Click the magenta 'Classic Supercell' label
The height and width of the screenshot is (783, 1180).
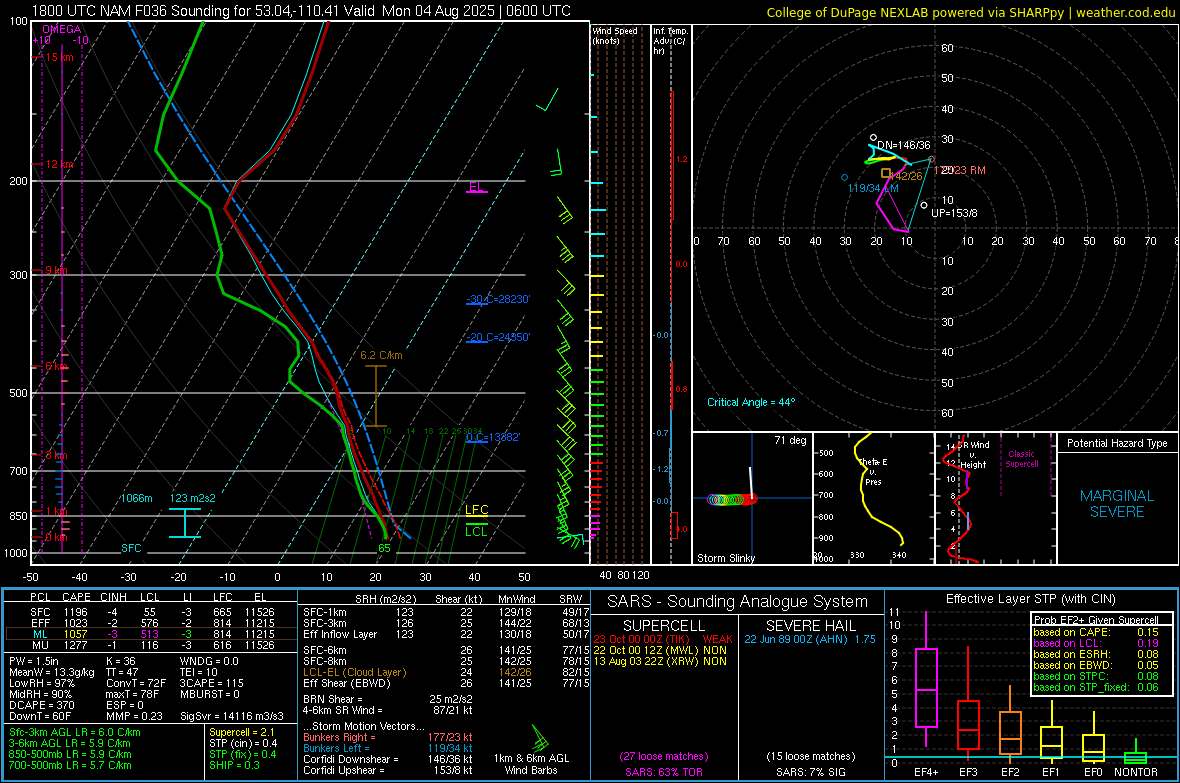[1022, 459]
